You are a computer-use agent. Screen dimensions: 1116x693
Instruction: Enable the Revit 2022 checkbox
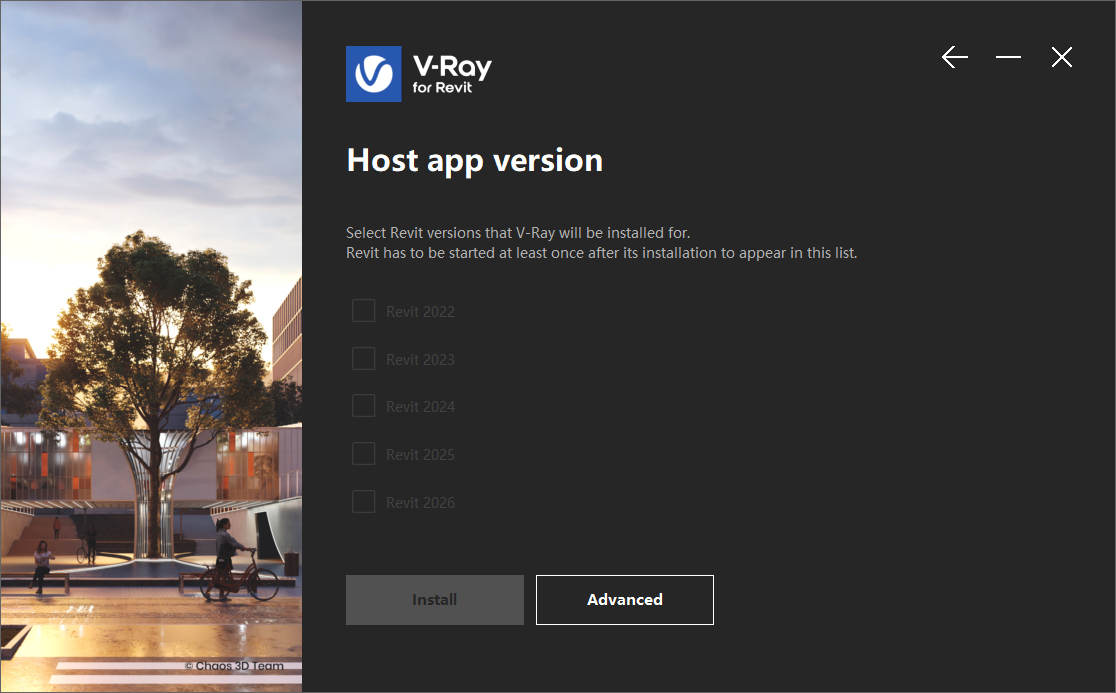pos(363,310)
